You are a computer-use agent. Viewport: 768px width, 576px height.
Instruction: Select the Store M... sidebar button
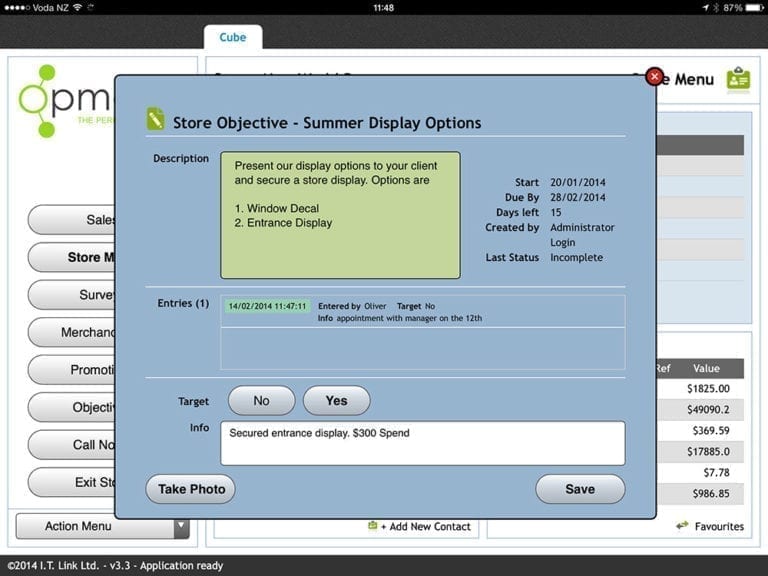coord(72,257)
